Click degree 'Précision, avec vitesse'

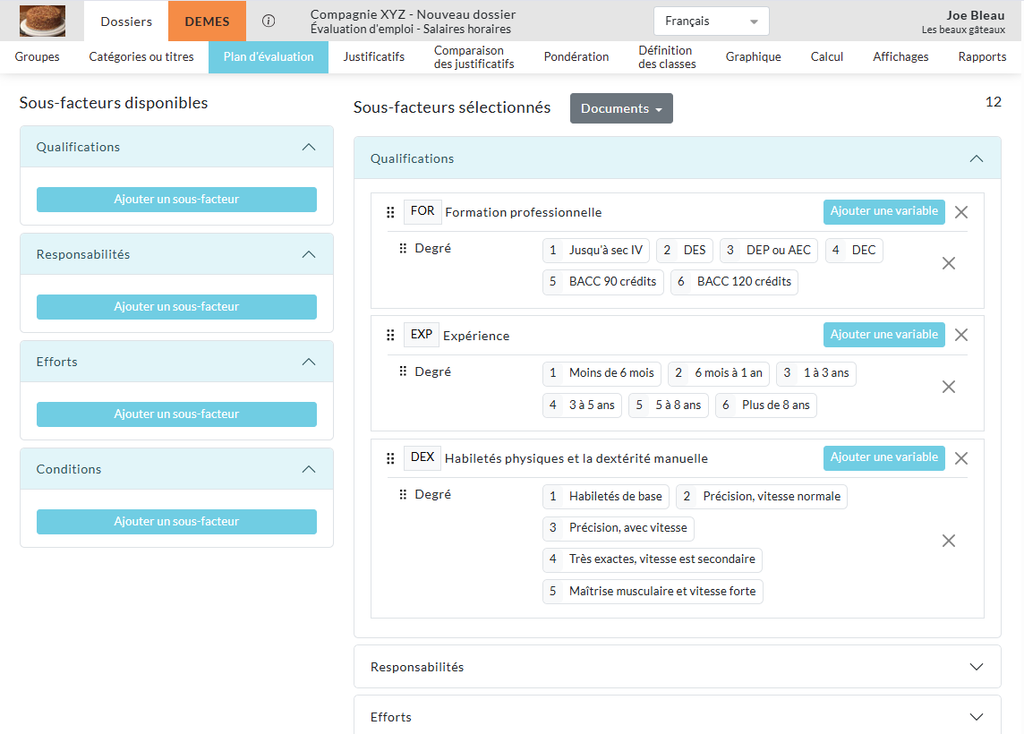(x=618, y=528)
